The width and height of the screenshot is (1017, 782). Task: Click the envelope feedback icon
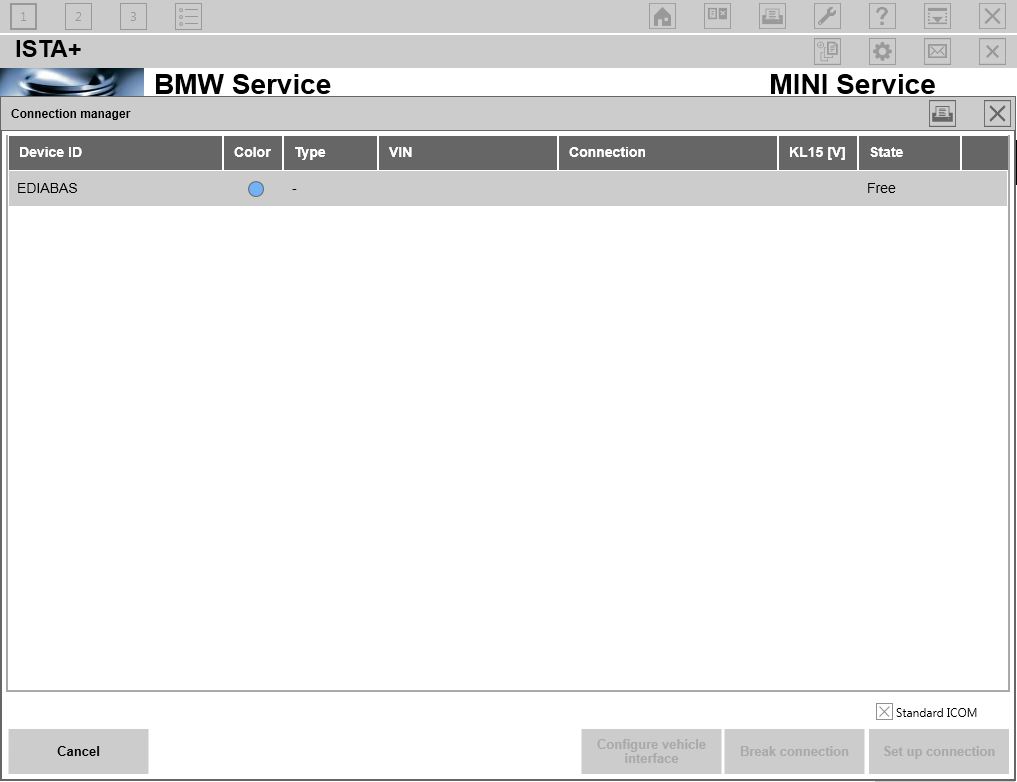pyautogui.click(x=937, y=52)
